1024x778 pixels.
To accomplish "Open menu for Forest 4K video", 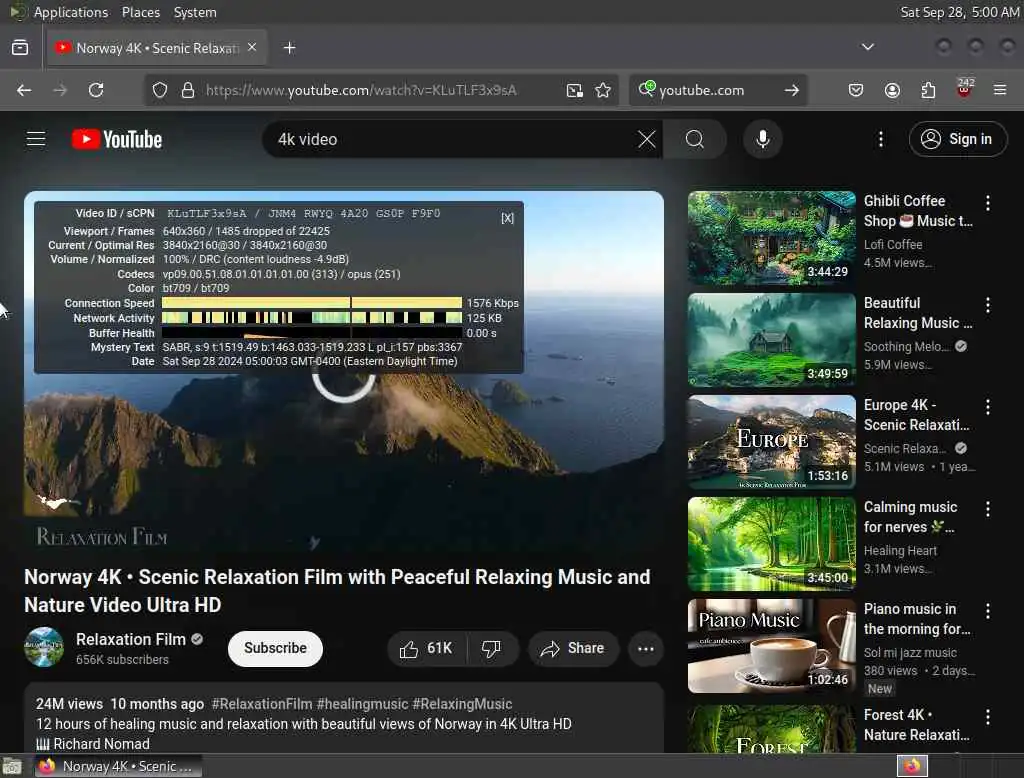I will pyautogui.click(x=987, y=717).
